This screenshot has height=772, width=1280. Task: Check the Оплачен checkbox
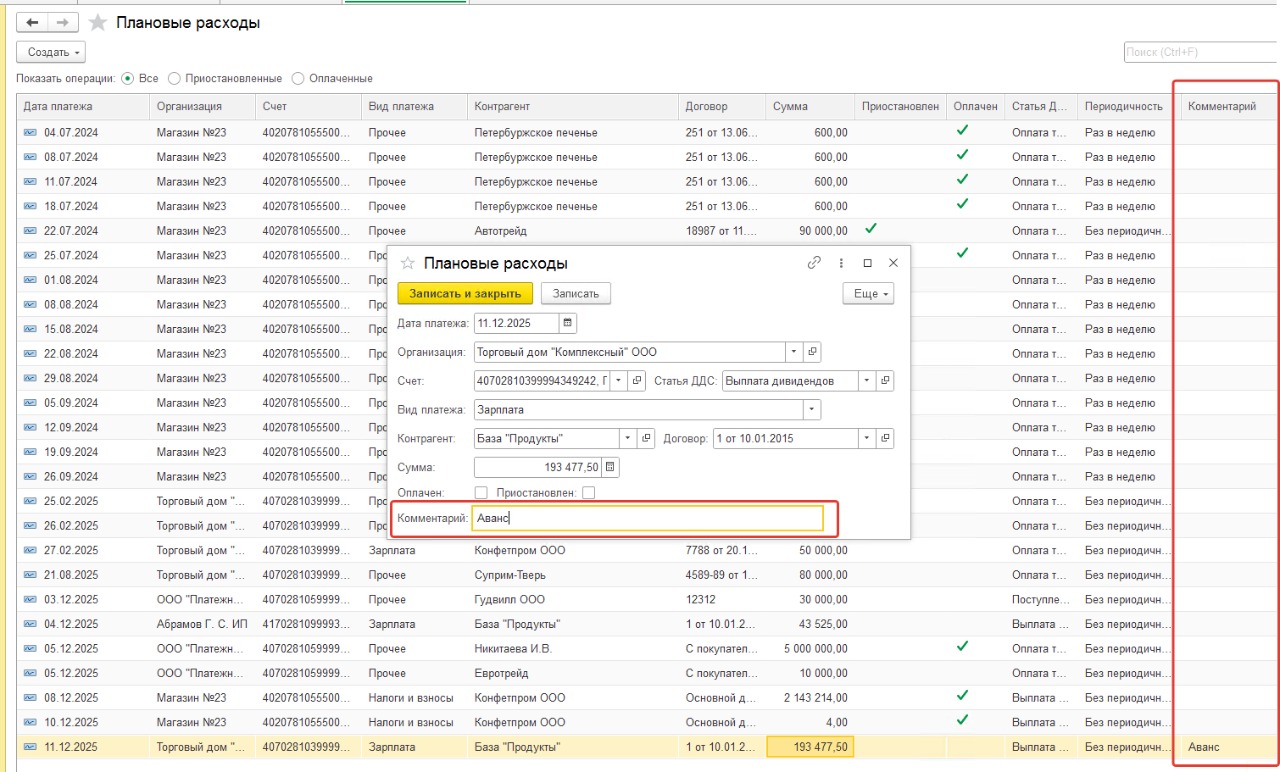tap(481, 492)
